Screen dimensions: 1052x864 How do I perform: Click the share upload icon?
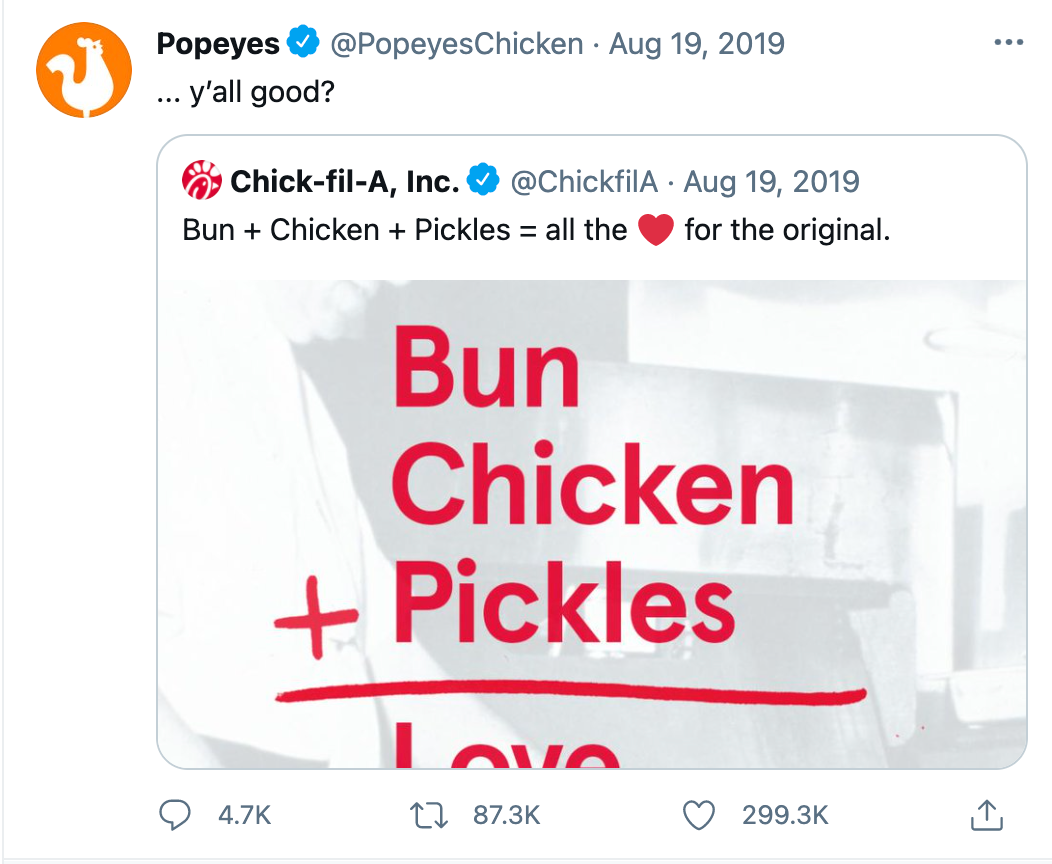click(986, 815)
